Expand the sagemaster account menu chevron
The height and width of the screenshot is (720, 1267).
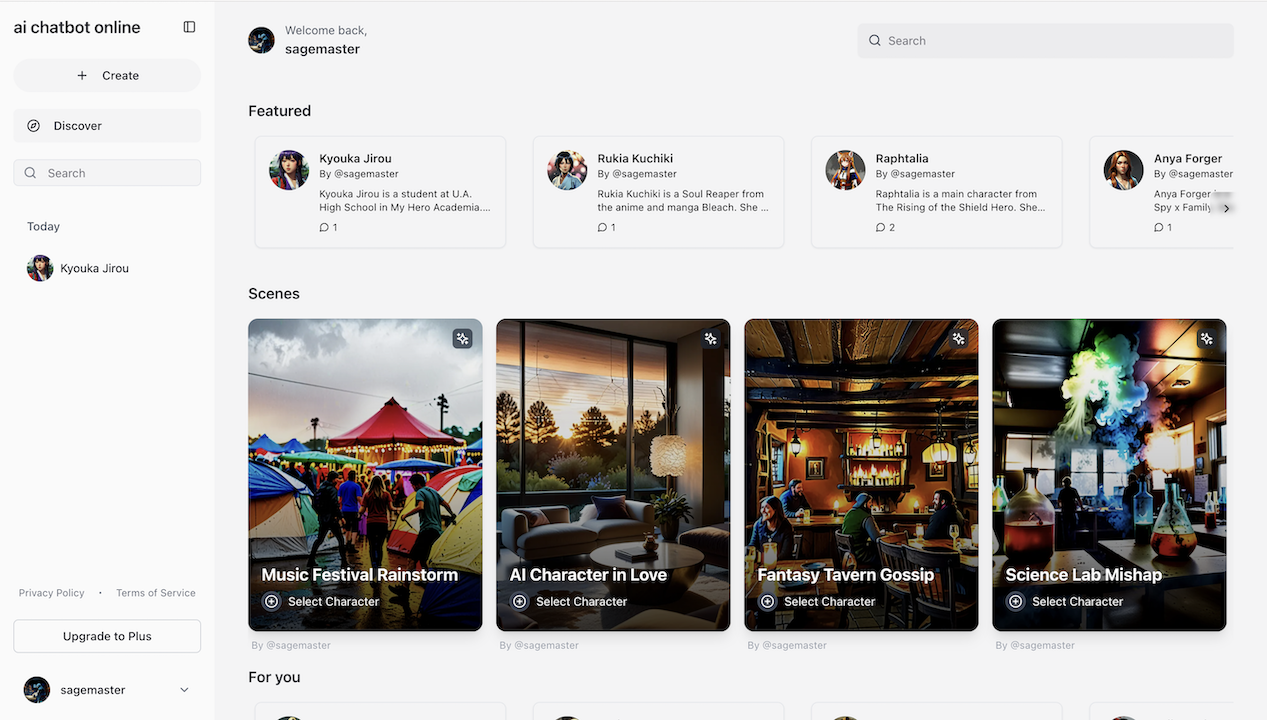click(184, 690)
